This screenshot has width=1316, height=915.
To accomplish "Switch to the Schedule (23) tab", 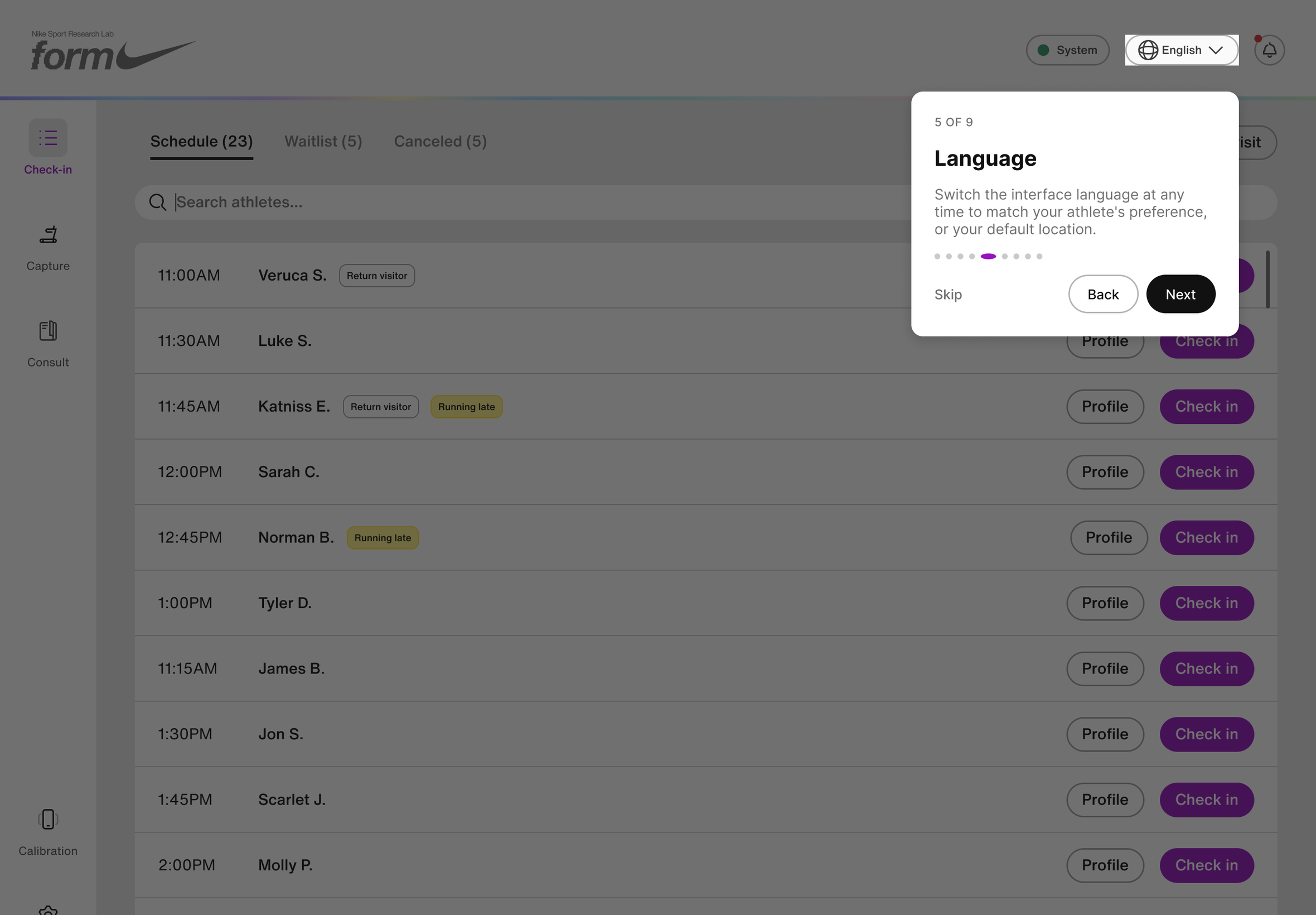I will (202, 142).
